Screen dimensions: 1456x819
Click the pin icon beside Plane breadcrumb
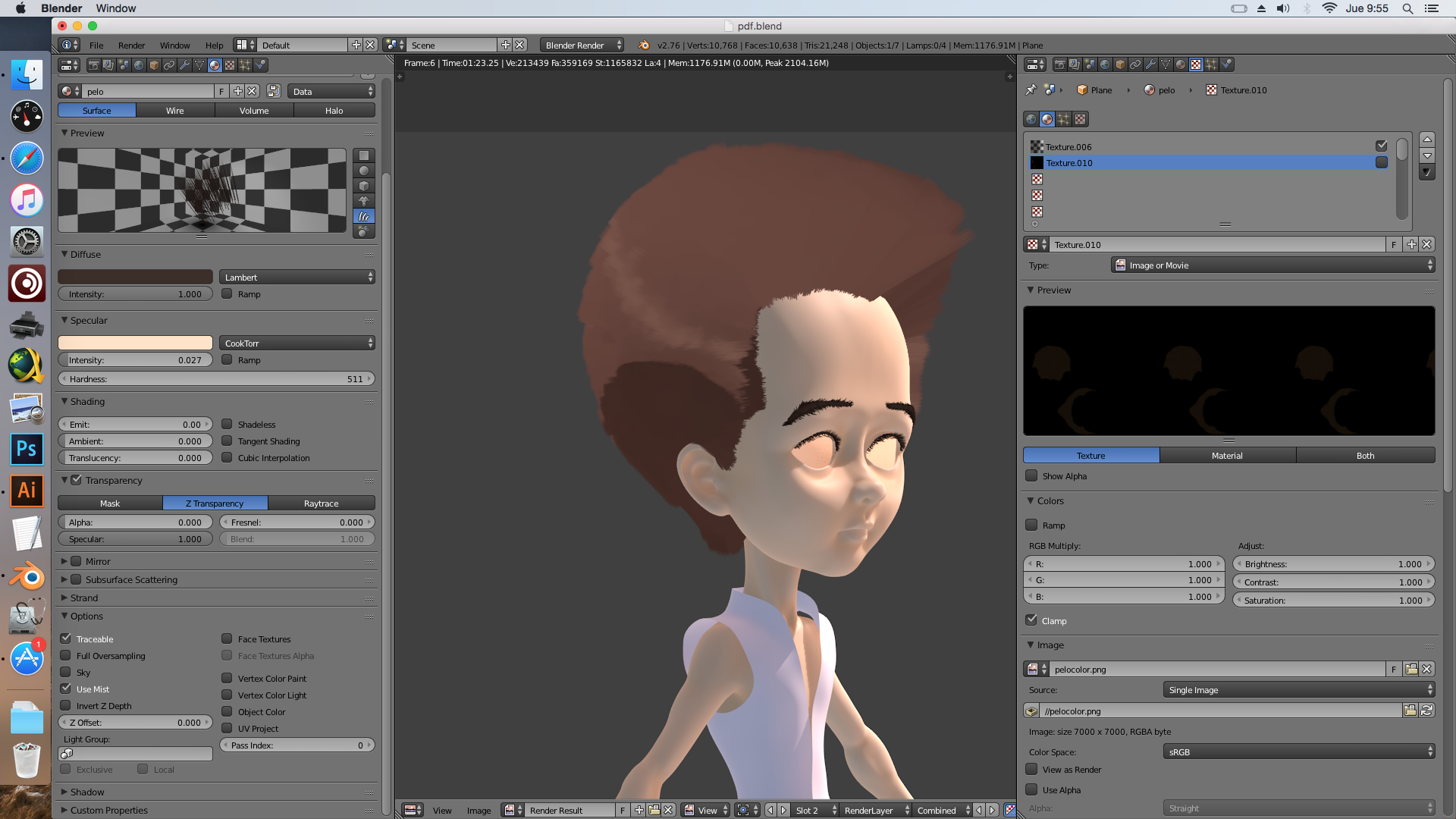[x=1031, y=89]
